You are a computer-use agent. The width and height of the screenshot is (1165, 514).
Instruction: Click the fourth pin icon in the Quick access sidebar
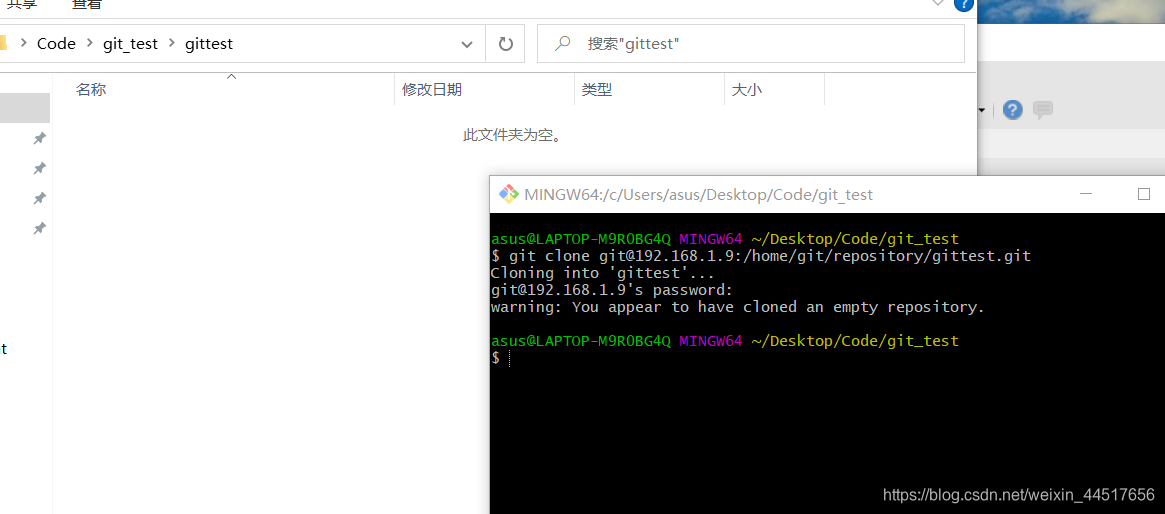pyautogui.click(x=39, y=229)
